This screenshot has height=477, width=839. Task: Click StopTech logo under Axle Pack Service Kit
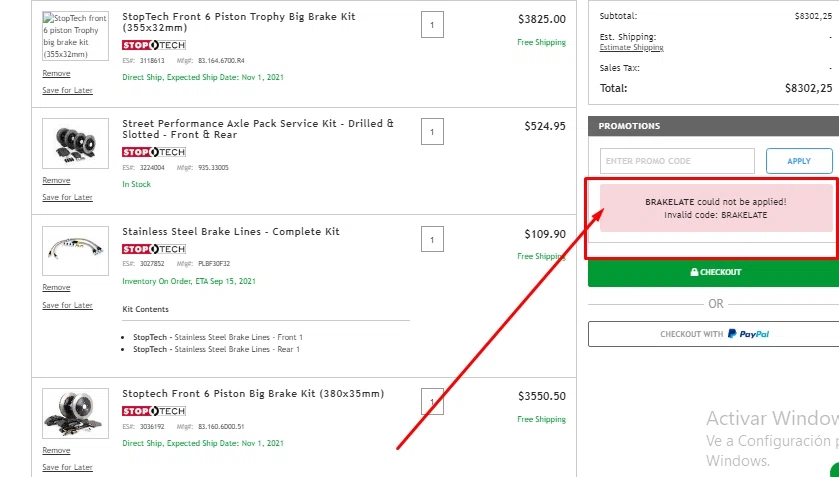(x=153, y=152)
